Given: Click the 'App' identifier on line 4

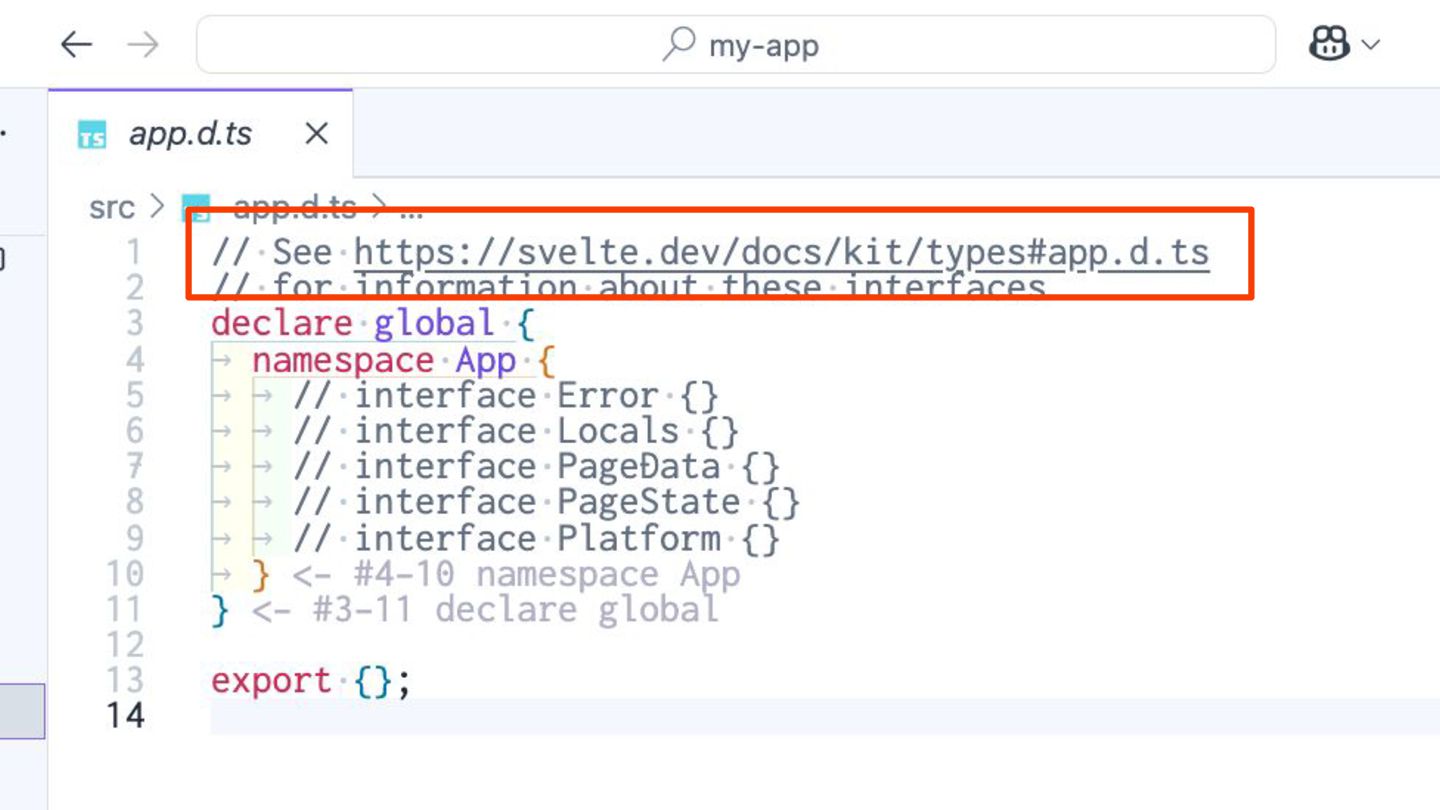Looking at the screenshot, I should click(486, 359).
